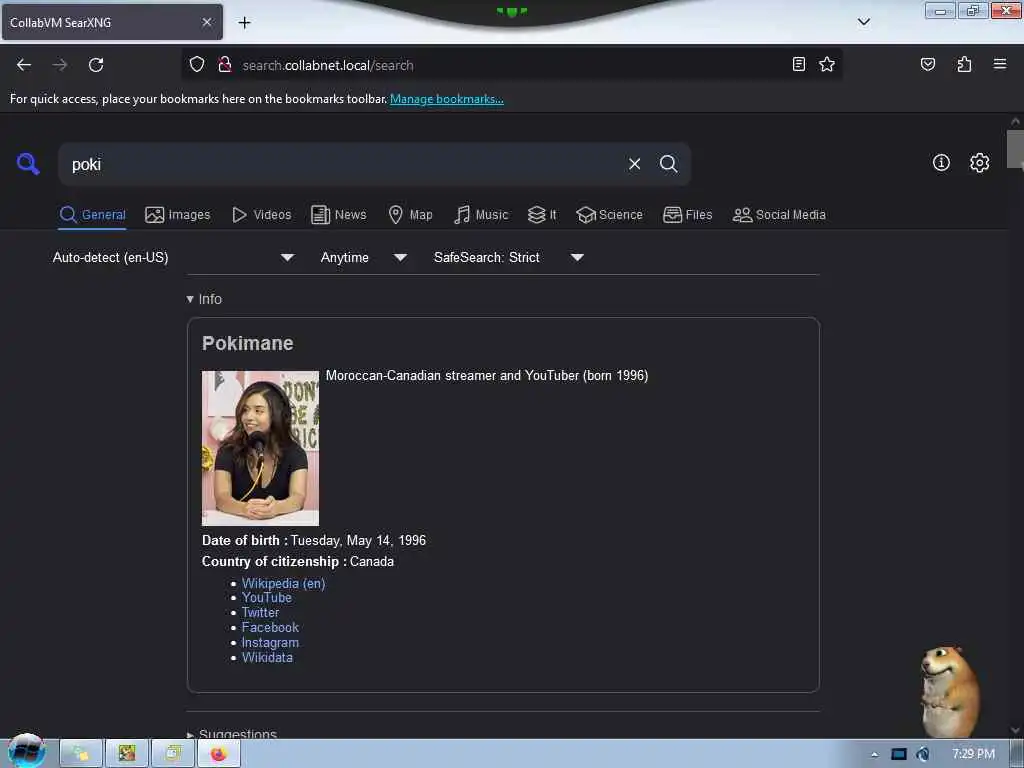Click the Manage bookmarks... link
1024x768 pixels.
pyautogui.click(x=447, y=99)
